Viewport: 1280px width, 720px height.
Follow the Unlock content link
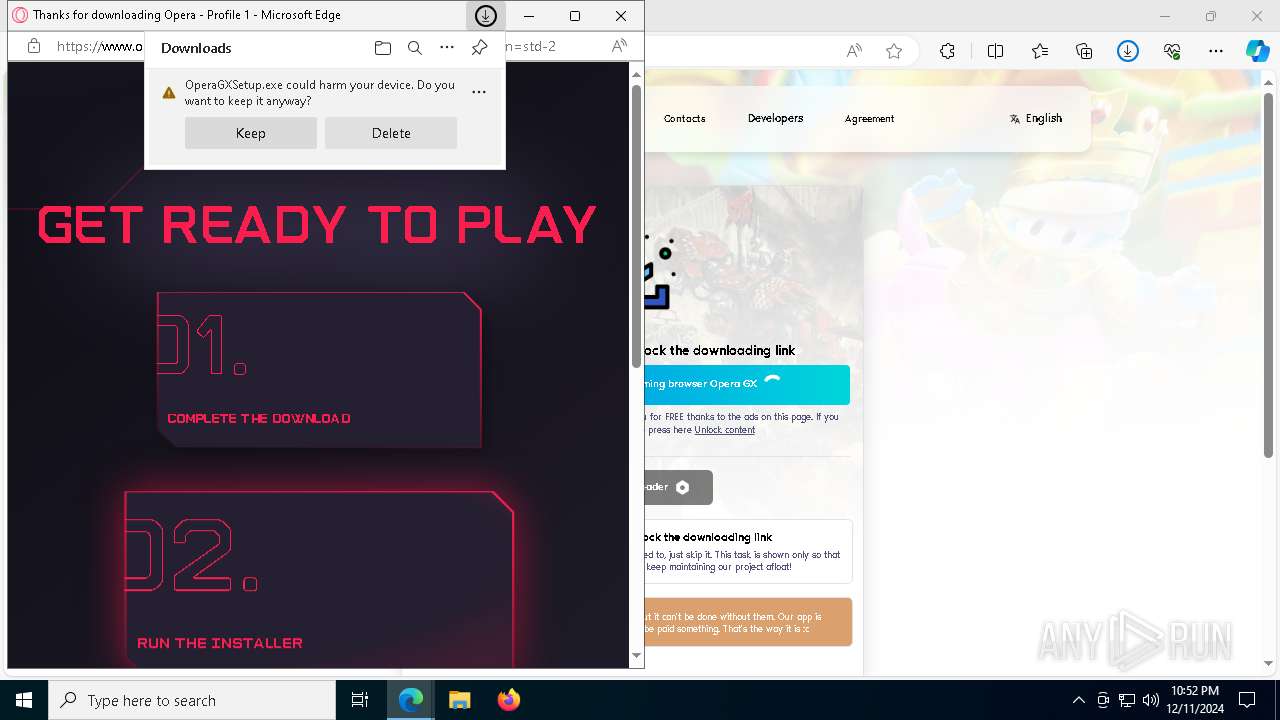(x=725, y=430)
